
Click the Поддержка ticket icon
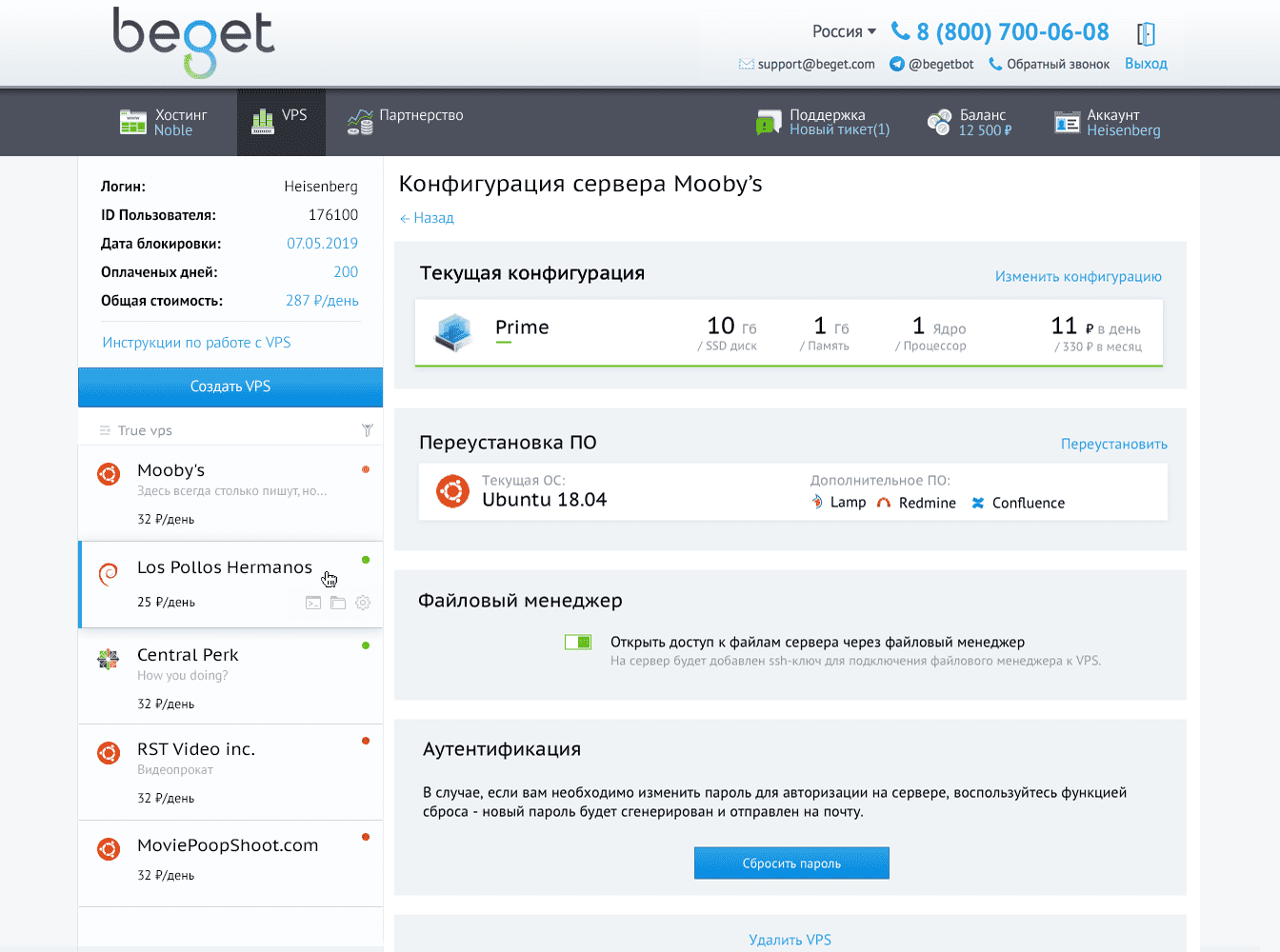coord(768,123)
